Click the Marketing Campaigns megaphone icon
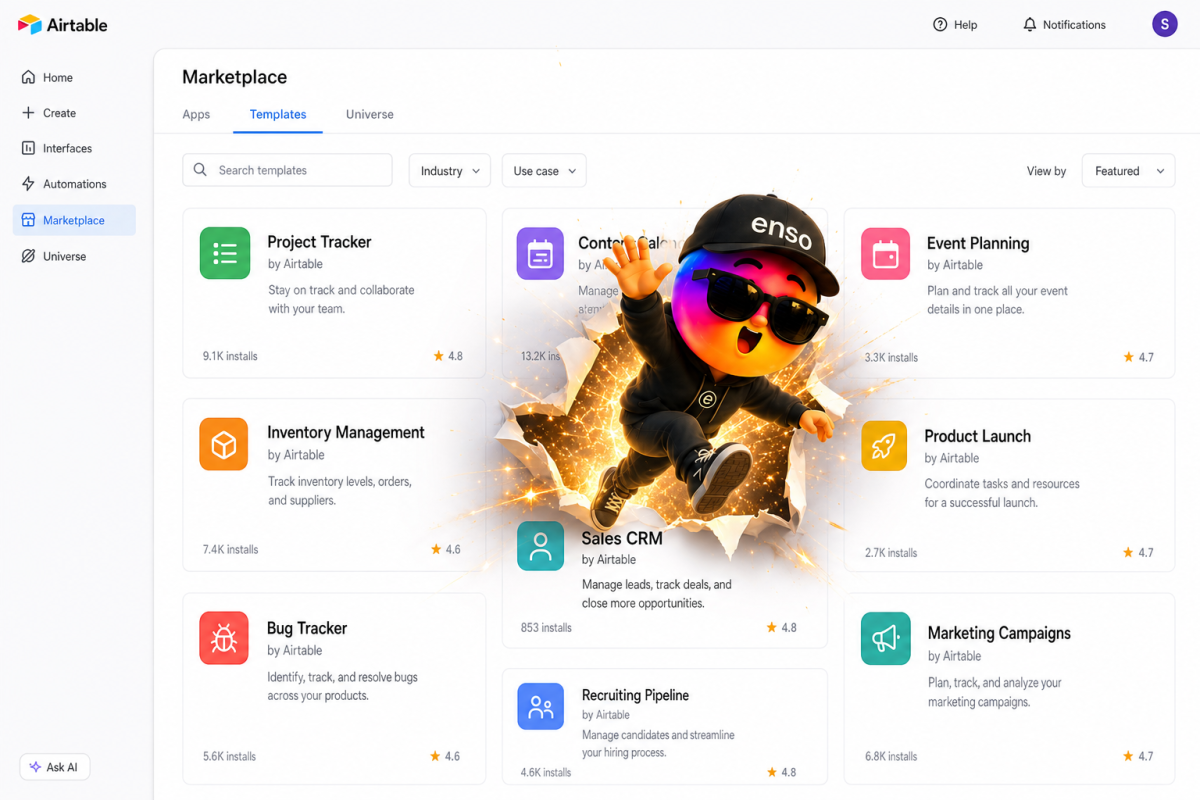Image resolution: width=1200 pixels, height=800 pixels. (886, 638)
